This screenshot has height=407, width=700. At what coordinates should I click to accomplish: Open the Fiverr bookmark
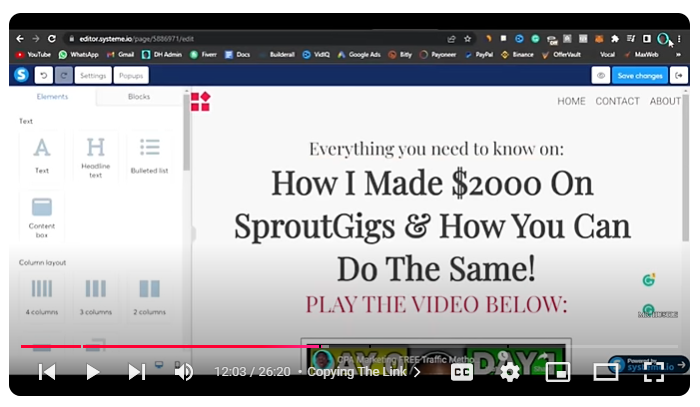click(204, 54)
